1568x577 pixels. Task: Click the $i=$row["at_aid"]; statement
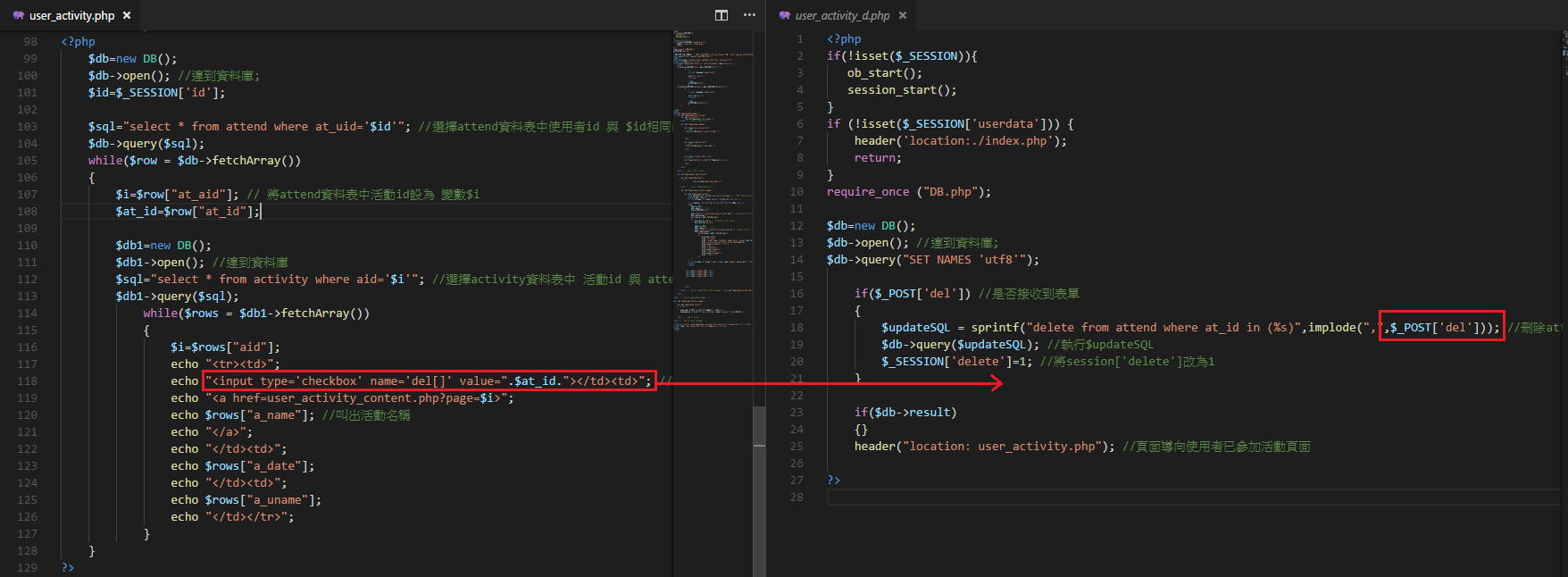click(x=177, y=195)
